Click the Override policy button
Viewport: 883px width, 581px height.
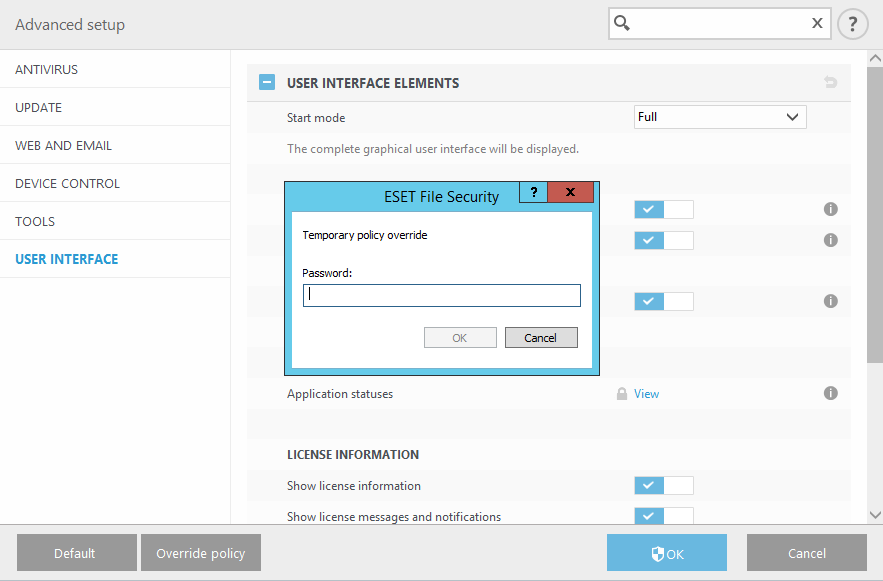click(200, 553)
